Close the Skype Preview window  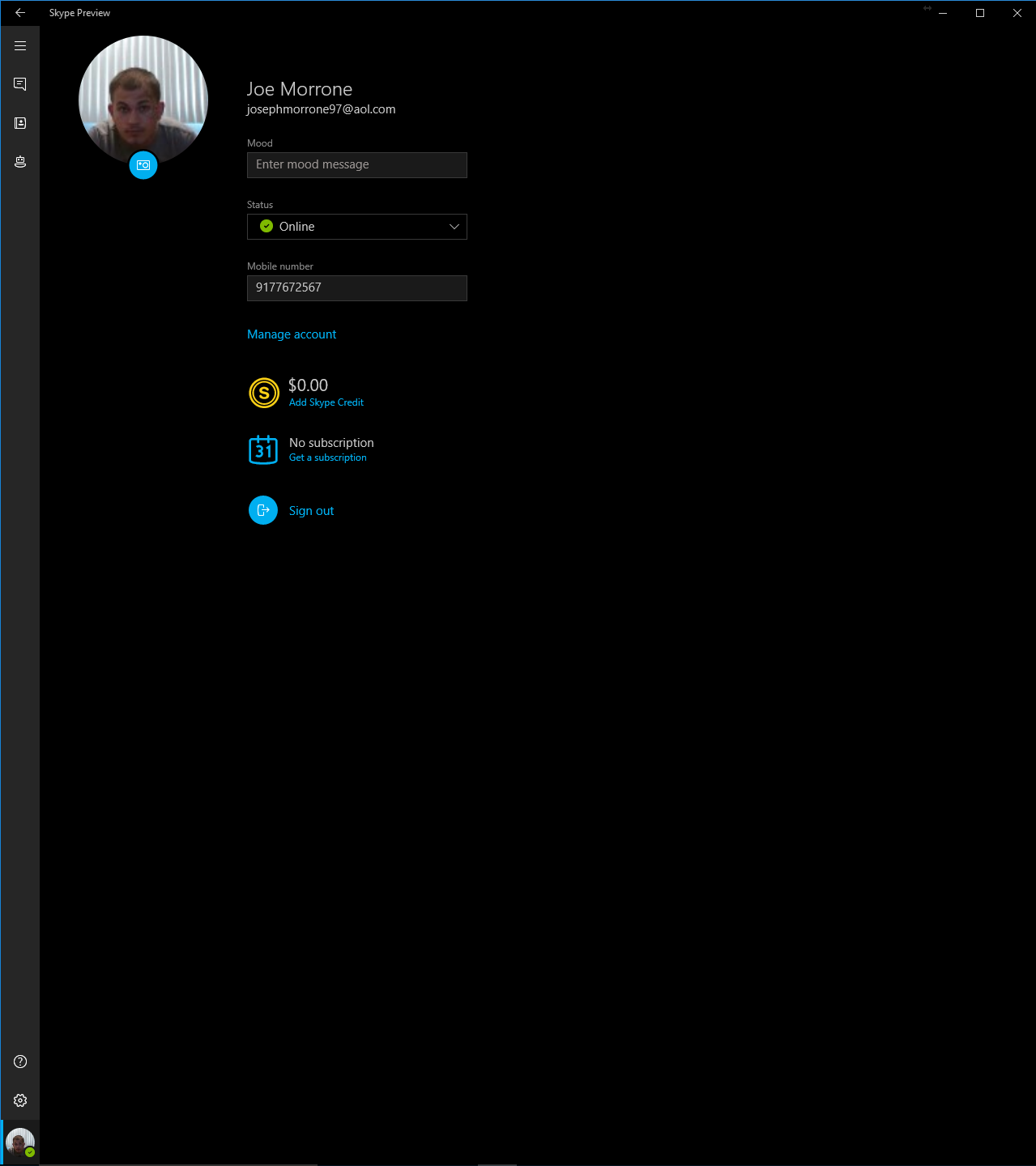(x=1017, y=13)
